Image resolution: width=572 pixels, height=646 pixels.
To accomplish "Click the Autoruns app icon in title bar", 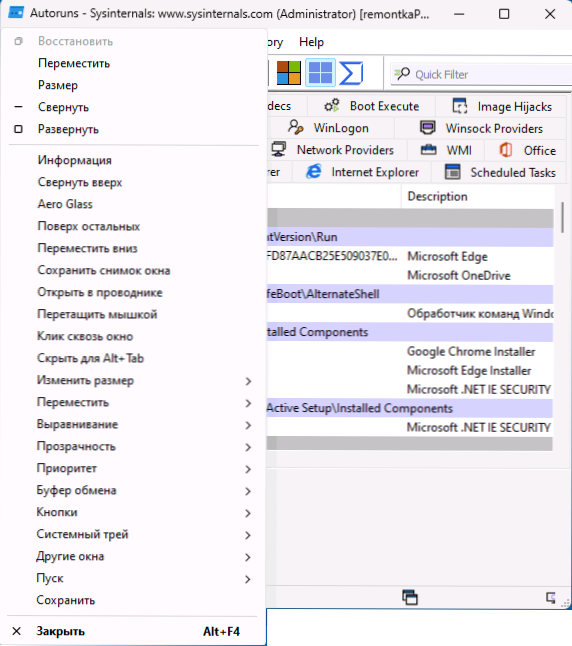I will tap(16, 13).
